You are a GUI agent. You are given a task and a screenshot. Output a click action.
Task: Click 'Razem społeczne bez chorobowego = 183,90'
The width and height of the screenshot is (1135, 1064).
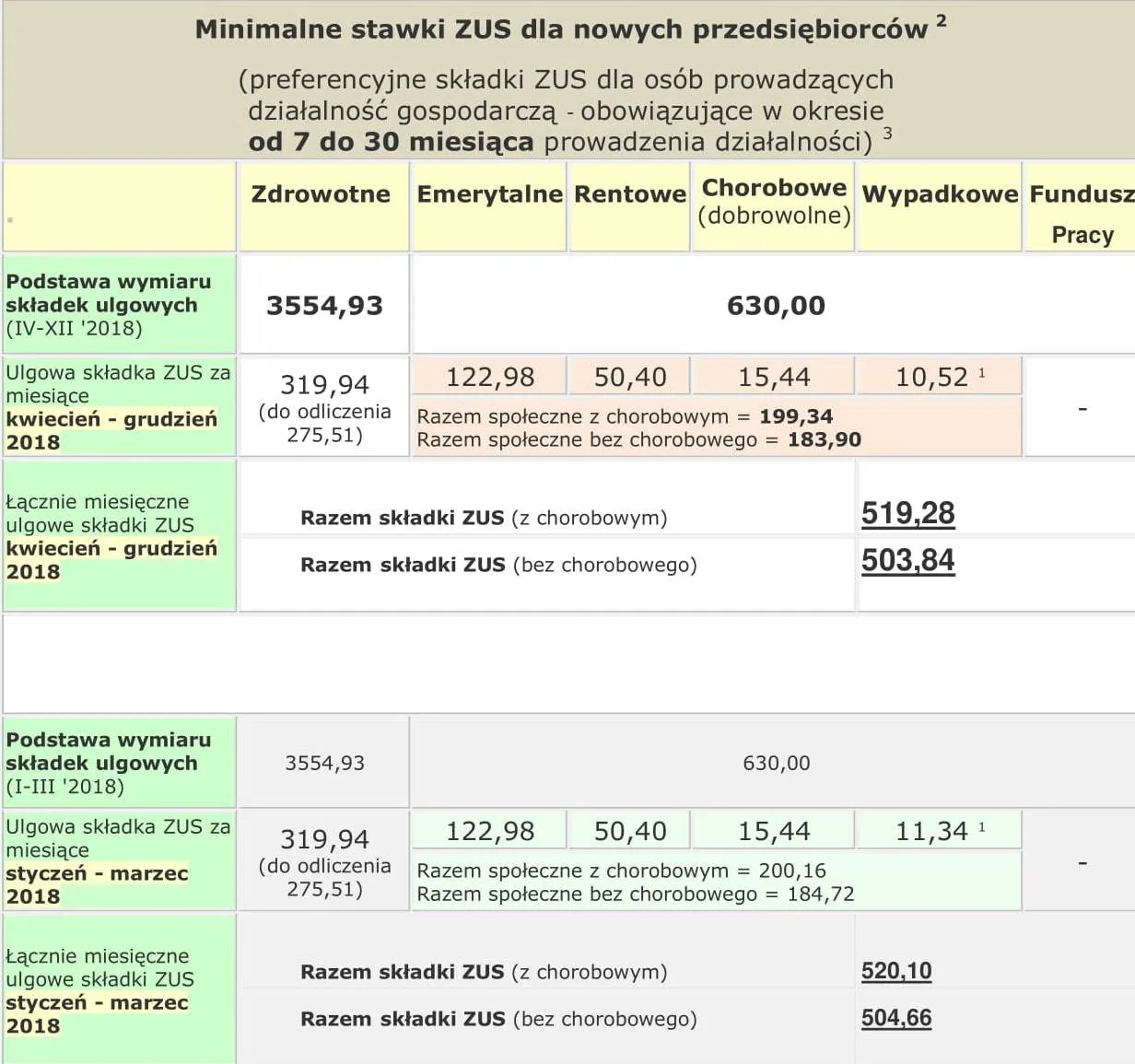(639, 439)
